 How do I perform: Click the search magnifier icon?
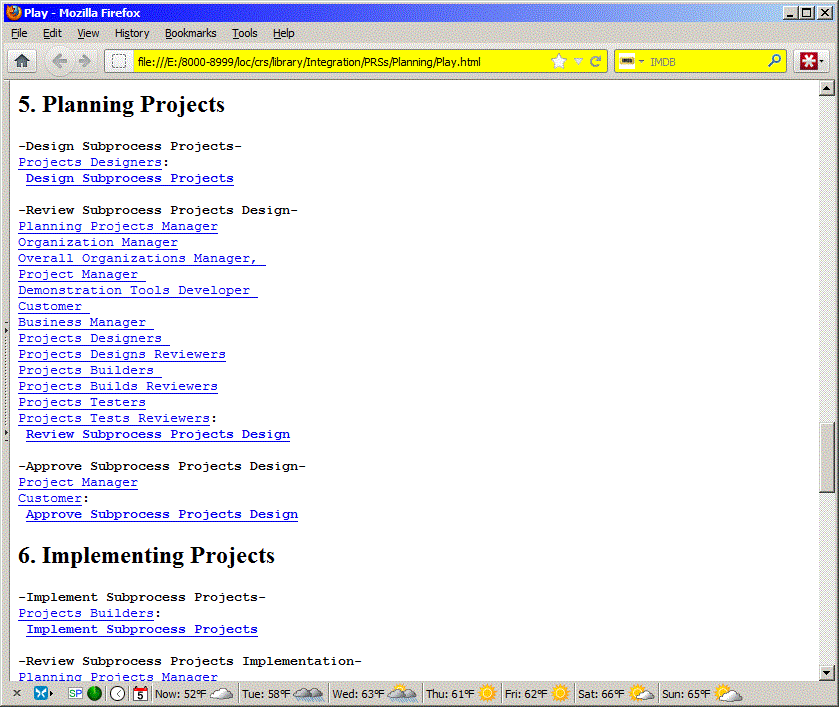click(774, 62)
